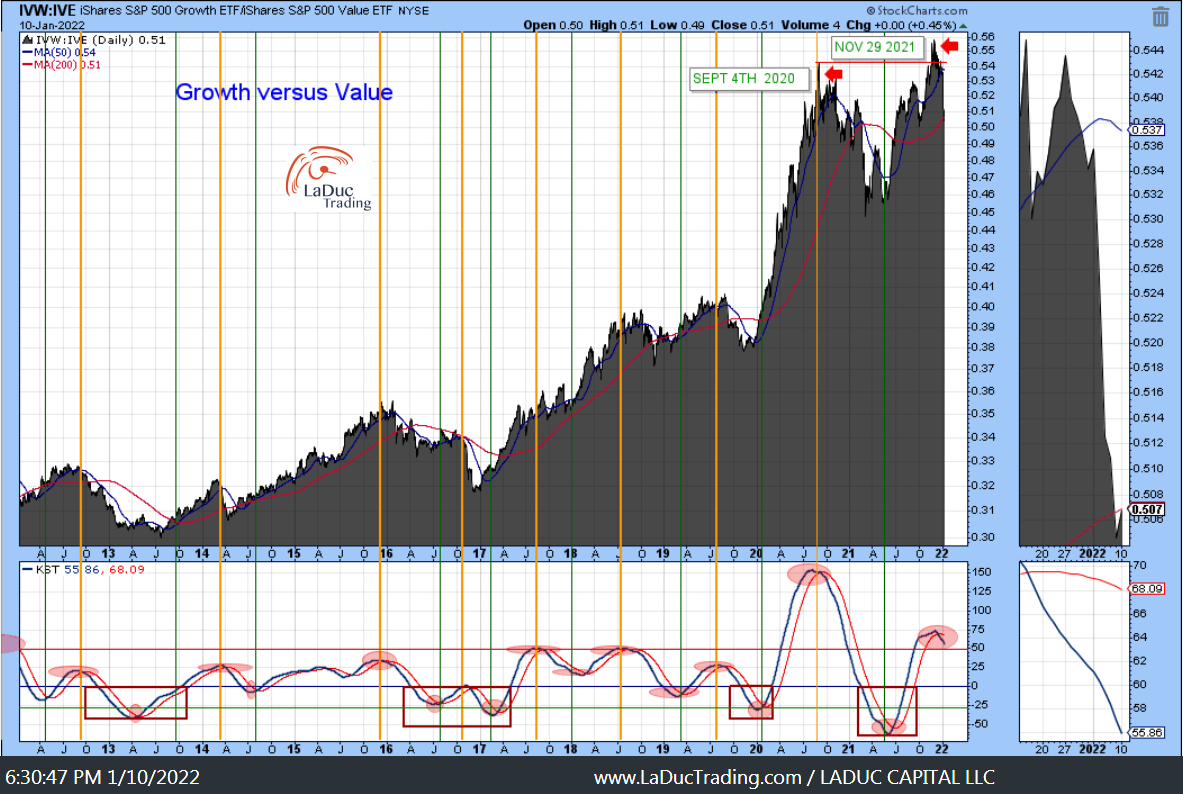Select the Low 0.49 value
Image resolution: width=1183 pixels, height=794 pixels.
point(678,25)
